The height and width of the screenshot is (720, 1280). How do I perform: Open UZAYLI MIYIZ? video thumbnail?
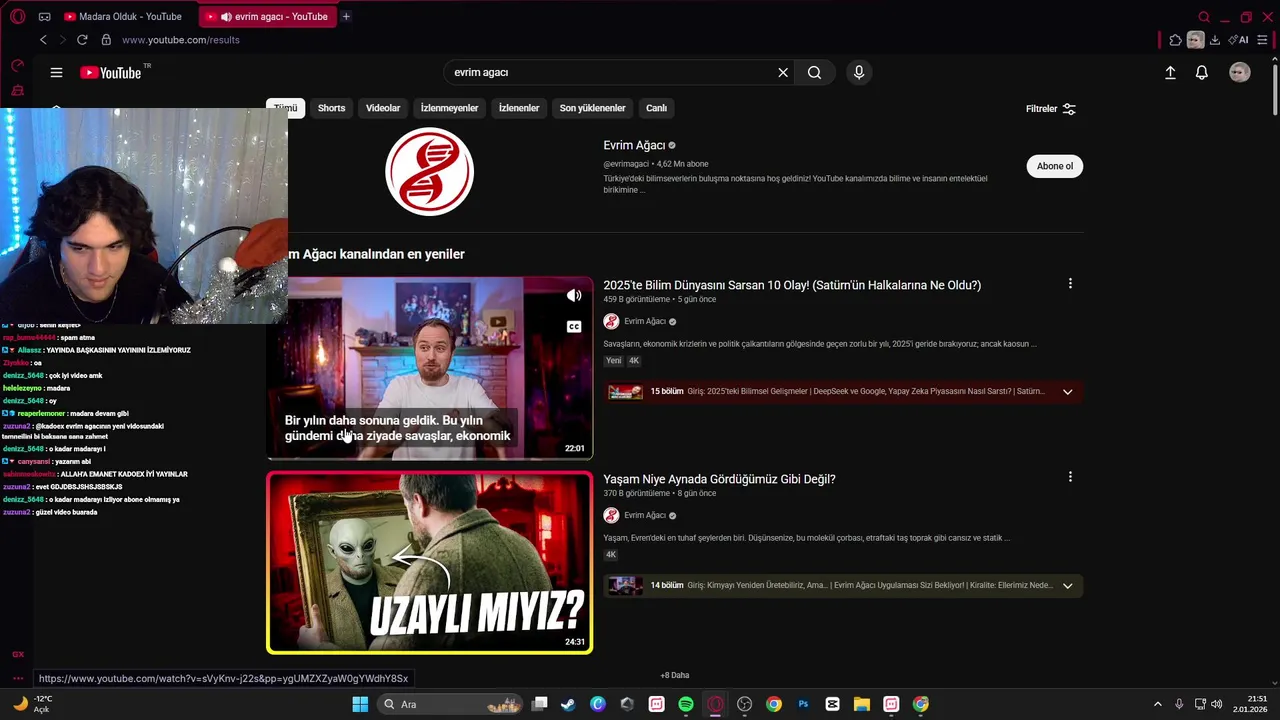429,562
